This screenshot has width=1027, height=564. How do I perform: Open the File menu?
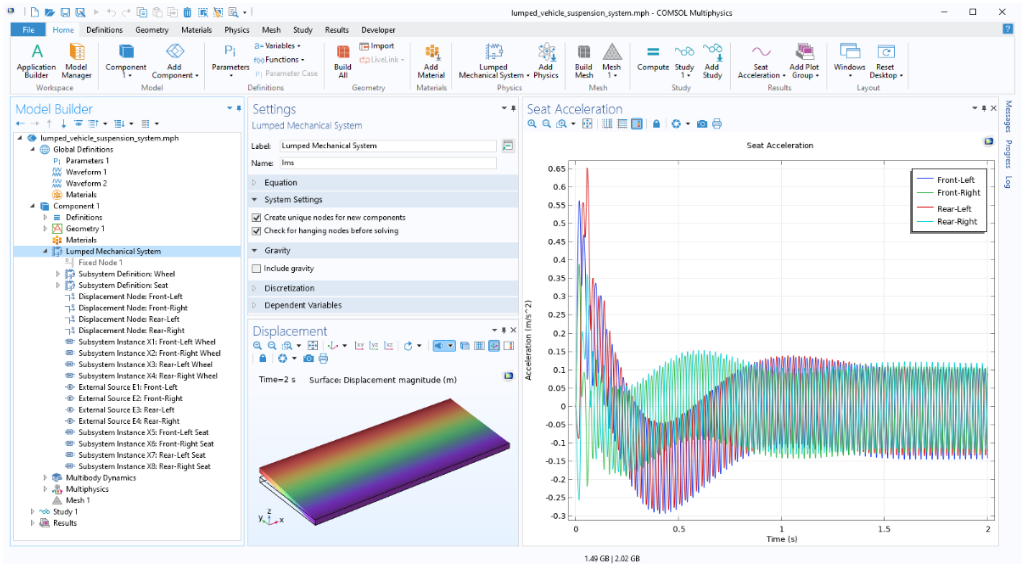coord(28,30)
